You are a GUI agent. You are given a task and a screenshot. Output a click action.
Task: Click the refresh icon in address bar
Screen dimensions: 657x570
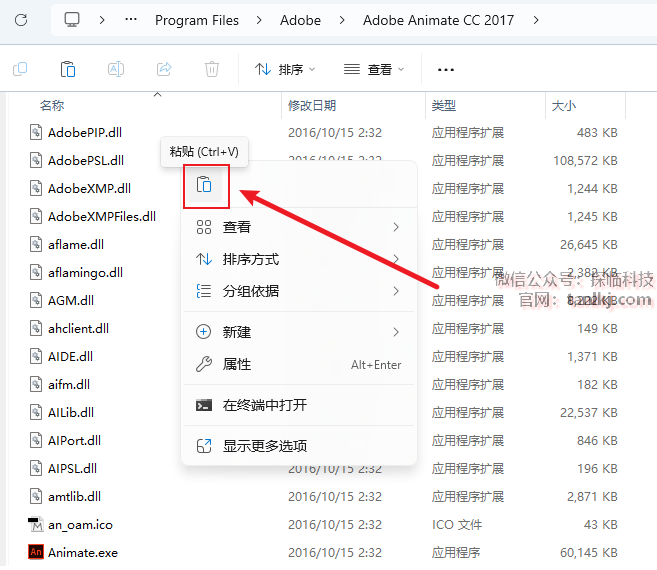(x=21, y=20)
